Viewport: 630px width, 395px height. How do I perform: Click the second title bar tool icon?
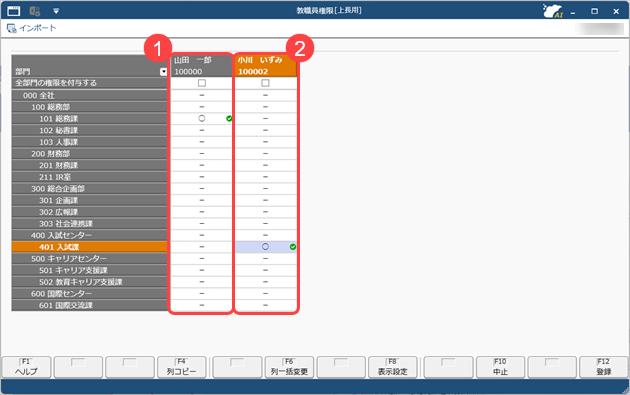point(35,11)
